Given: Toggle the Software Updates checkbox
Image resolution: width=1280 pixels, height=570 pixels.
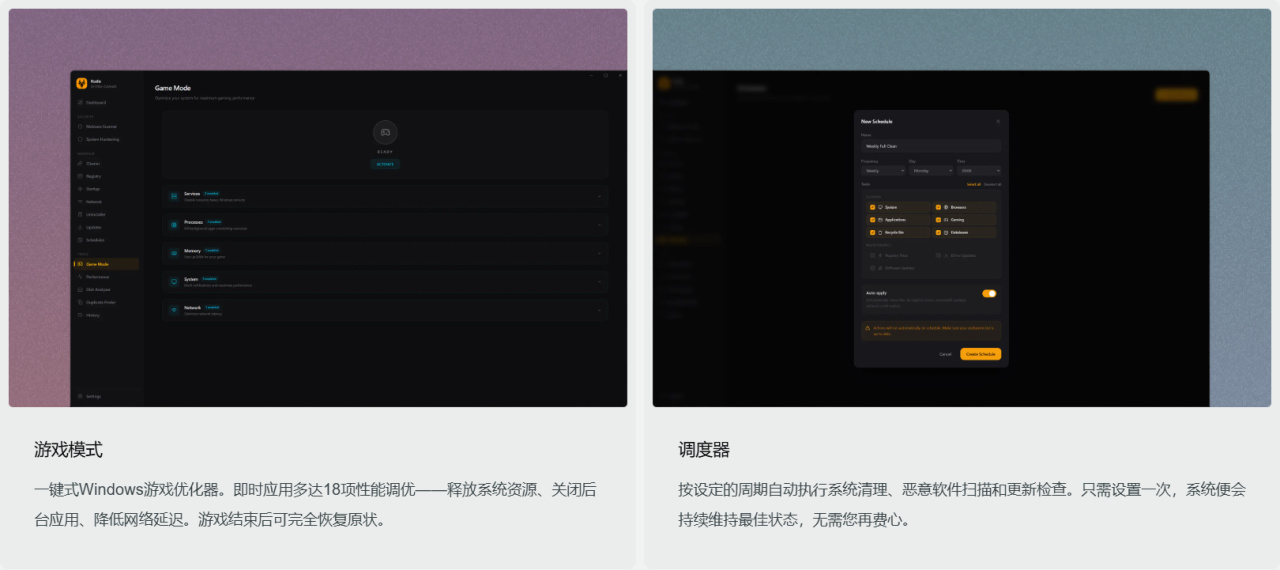Looking at the screenshot, I should [x=873, y=268].
